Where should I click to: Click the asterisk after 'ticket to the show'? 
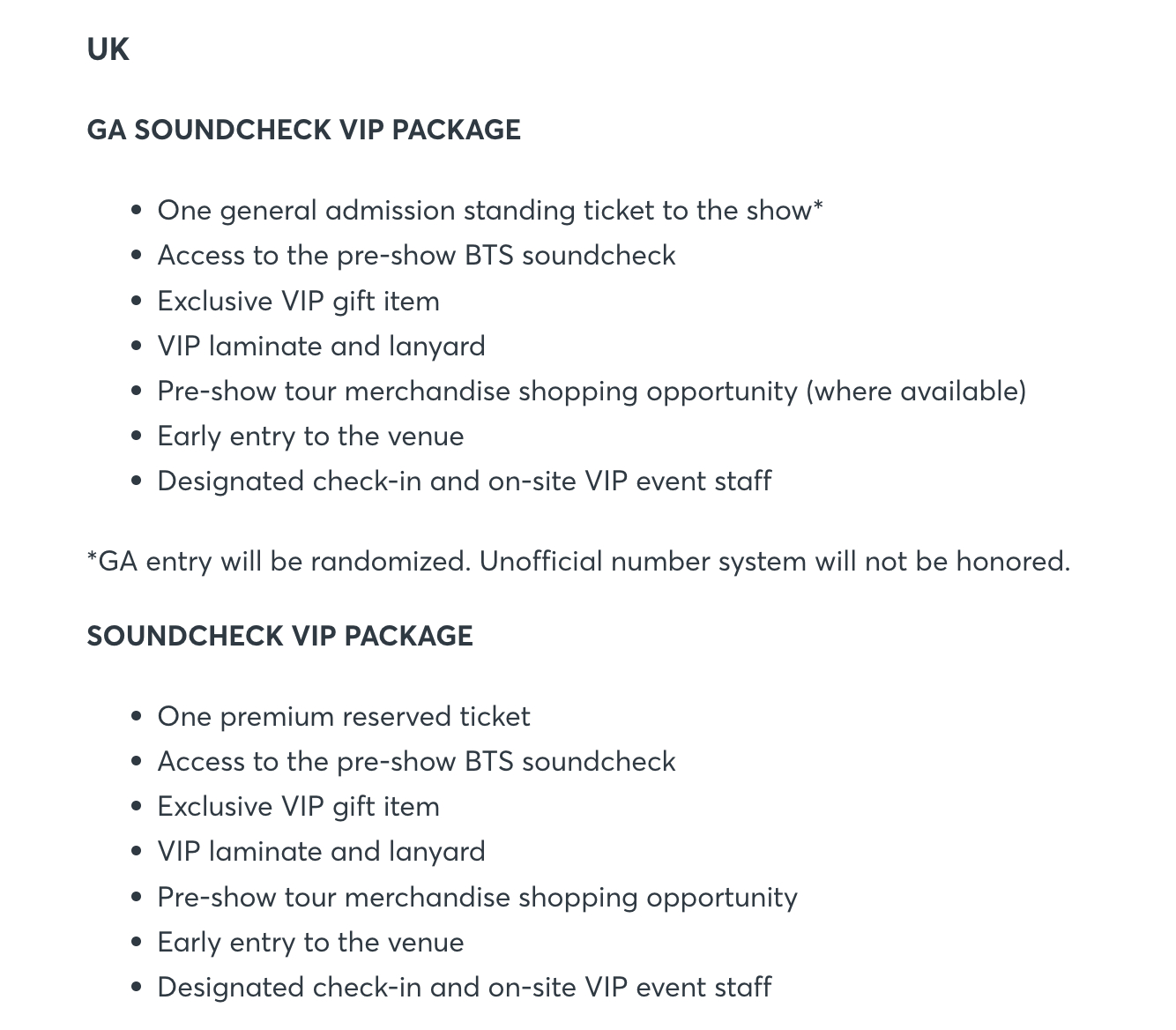(818, 208)
